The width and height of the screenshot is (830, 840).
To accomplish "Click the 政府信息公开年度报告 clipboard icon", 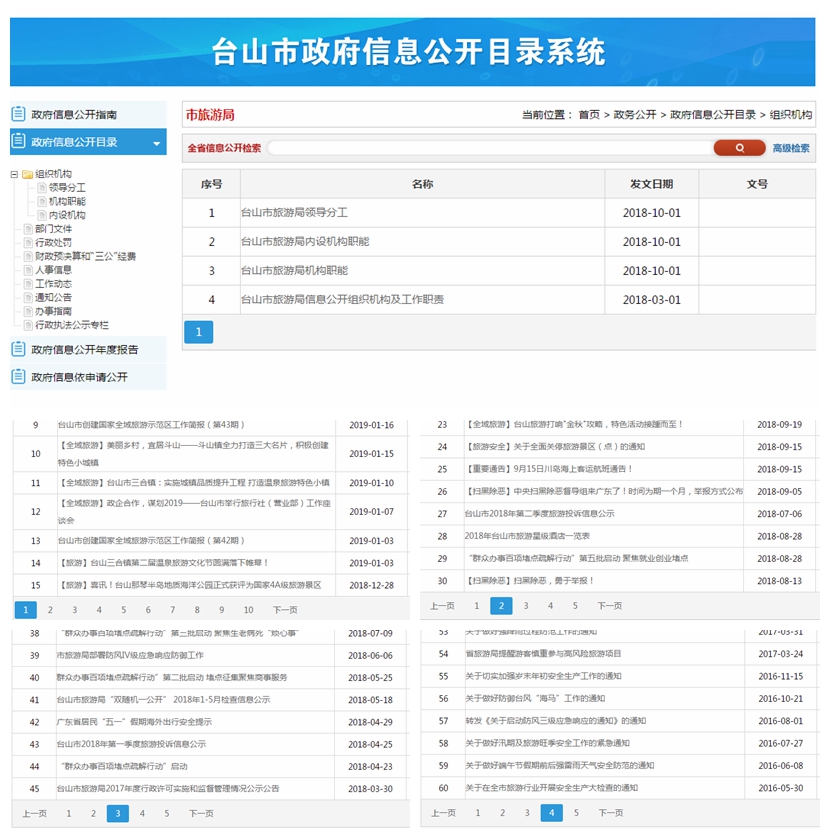I will tap(18, 350).
